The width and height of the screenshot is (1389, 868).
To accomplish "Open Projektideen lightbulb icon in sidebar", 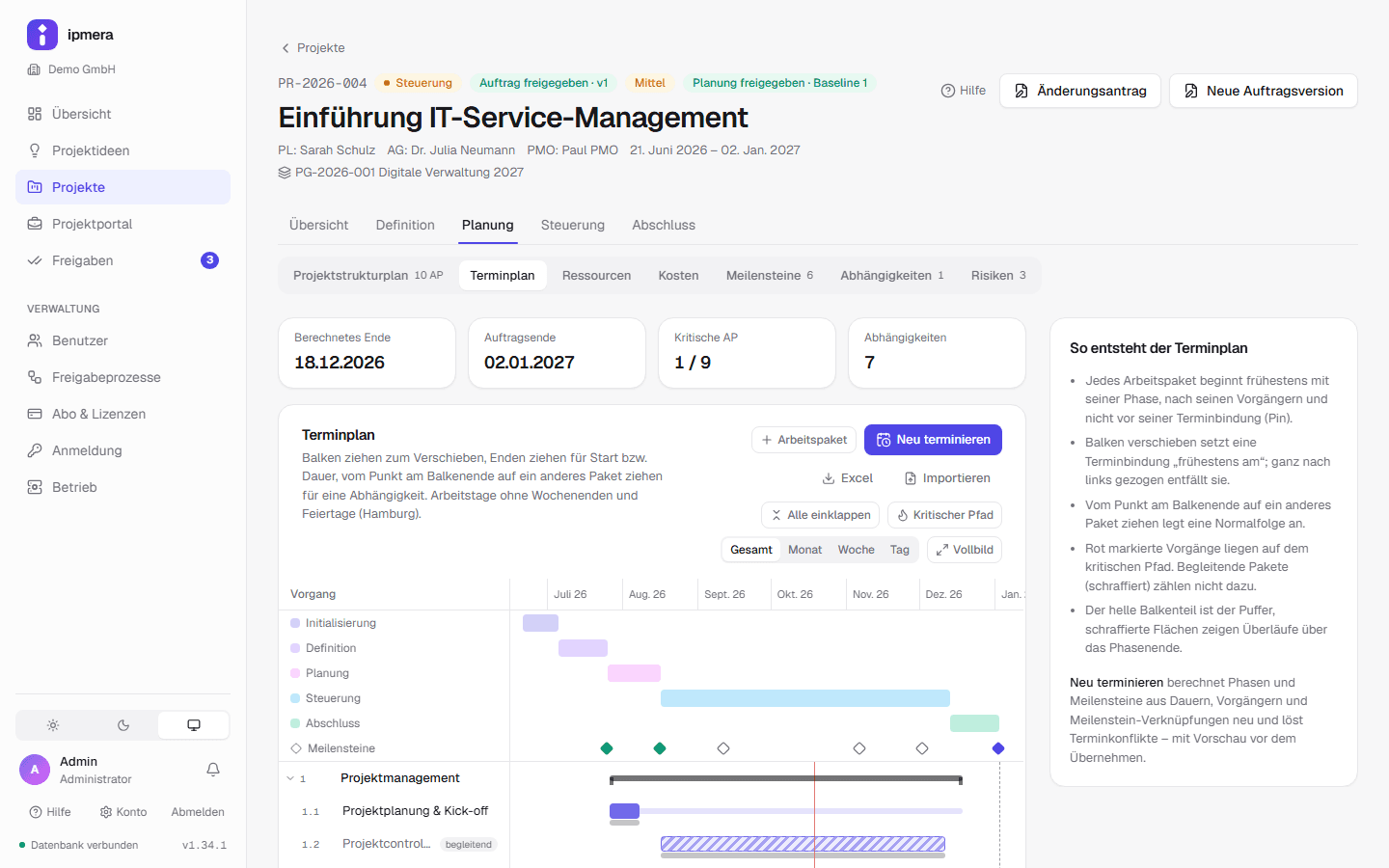I will (35, 150).
